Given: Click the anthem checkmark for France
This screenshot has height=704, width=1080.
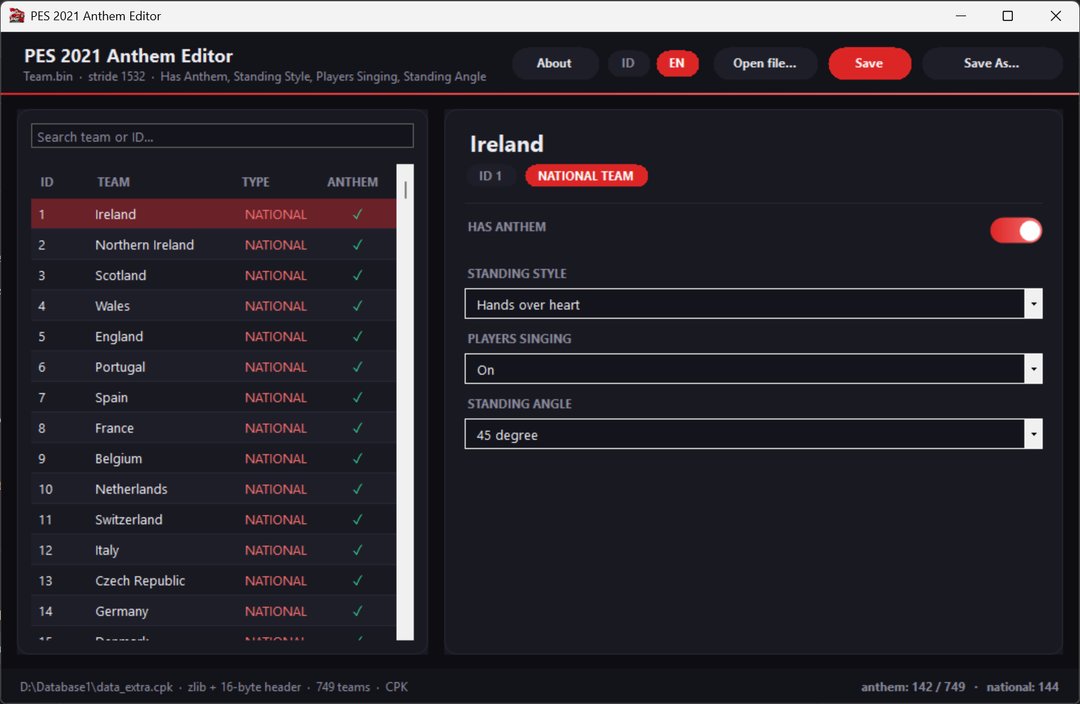Looking at the screenshot, I should (x=357, y=428).
